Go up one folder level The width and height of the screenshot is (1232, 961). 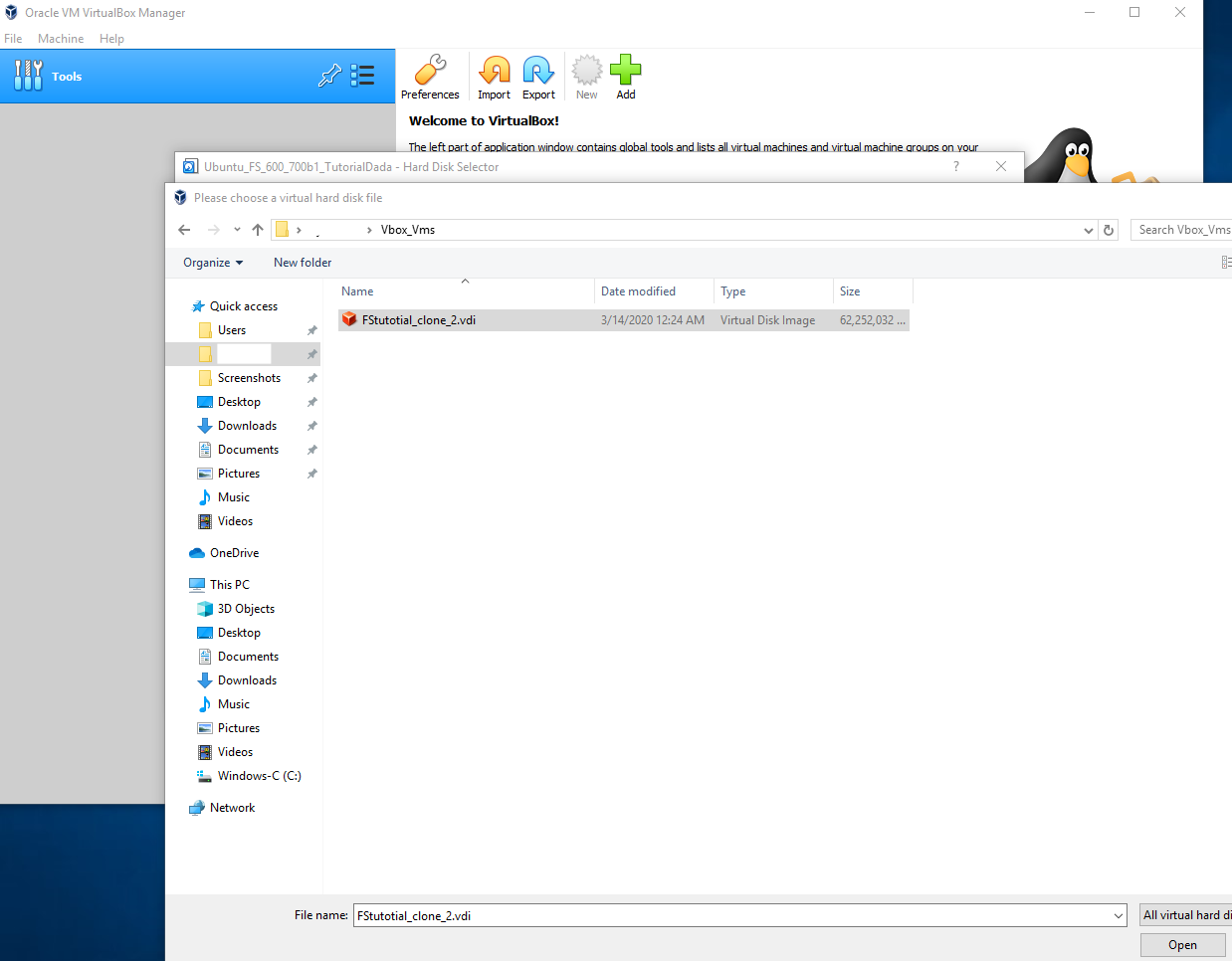click(258, 230)
